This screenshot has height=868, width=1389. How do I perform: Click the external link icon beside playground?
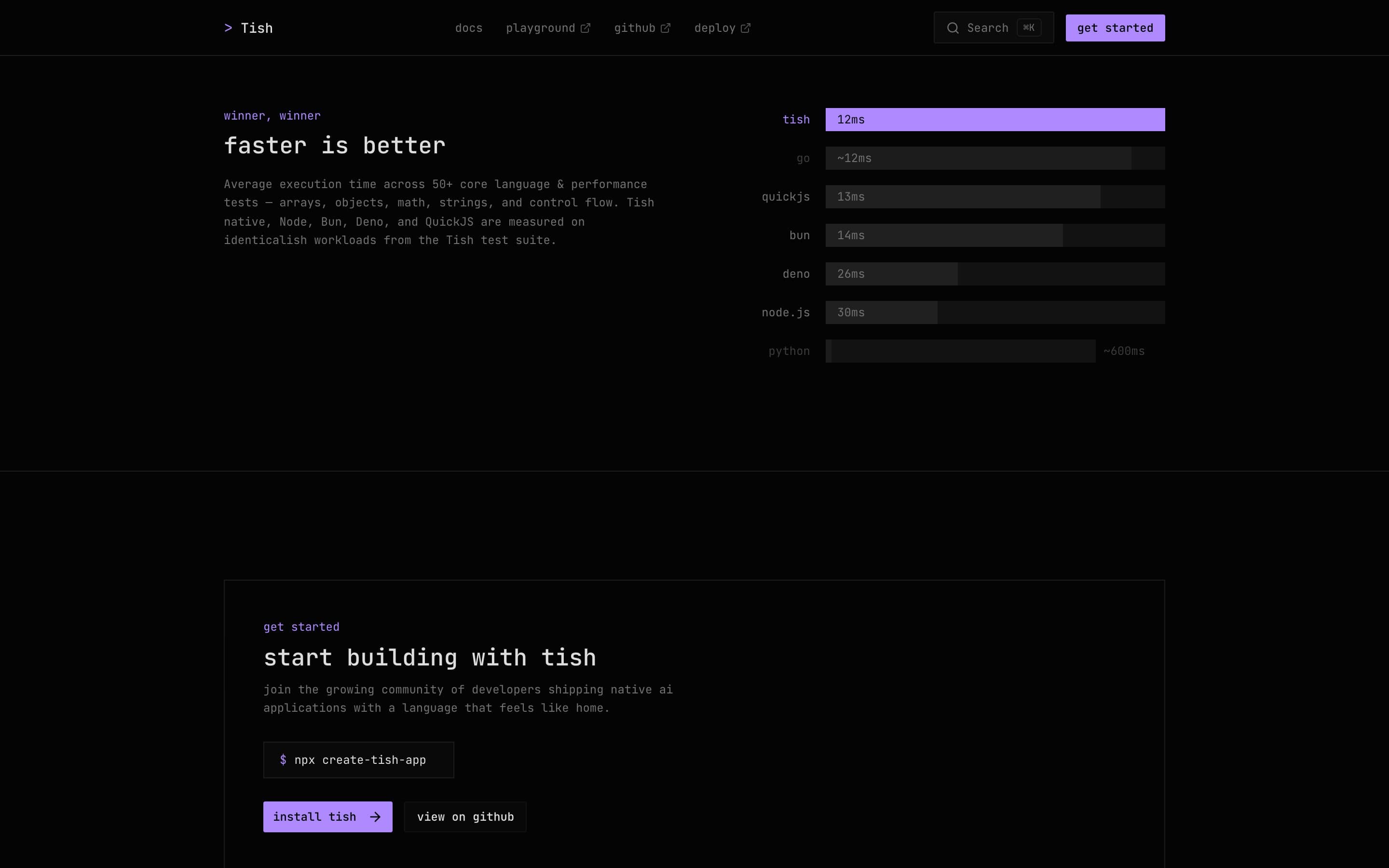click(585, 28)
